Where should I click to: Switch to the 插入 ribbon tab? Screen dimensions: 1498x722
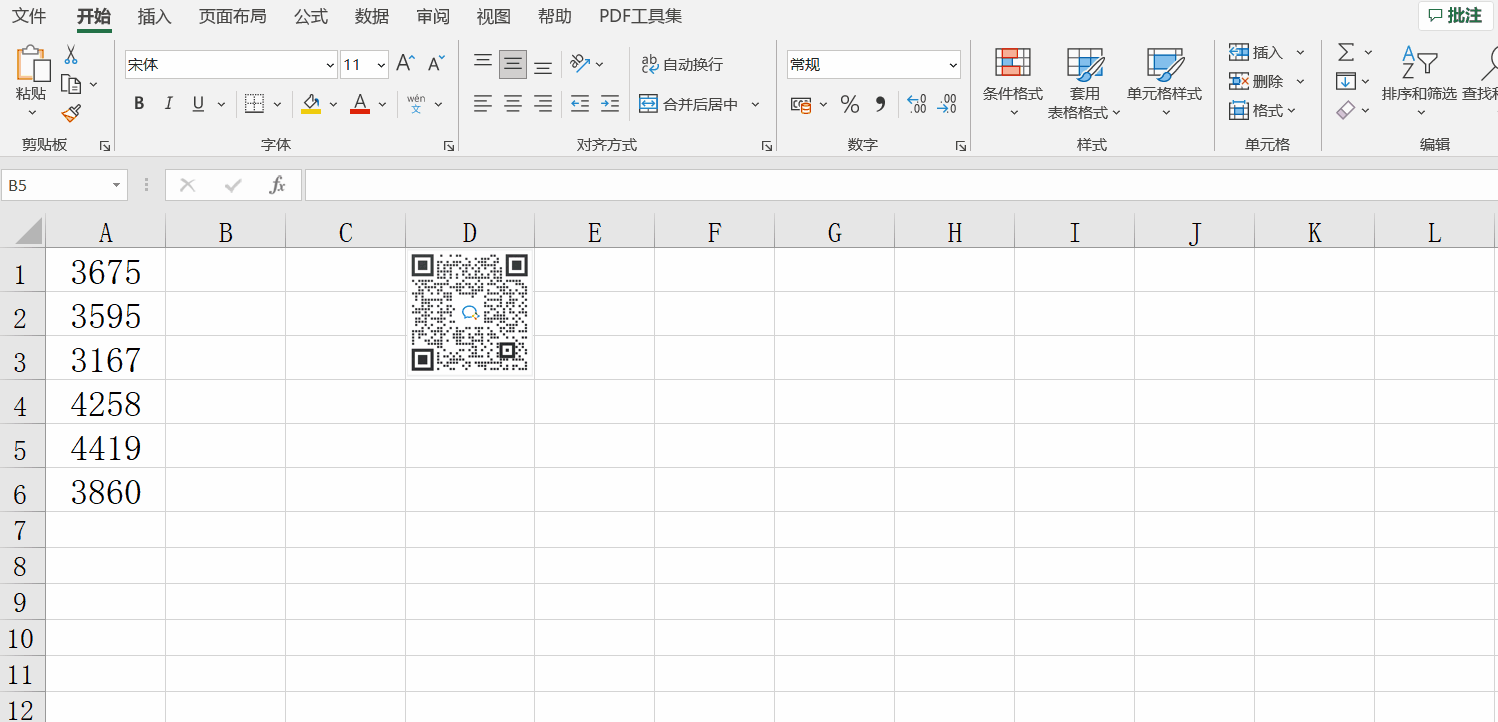coord(154,16)
